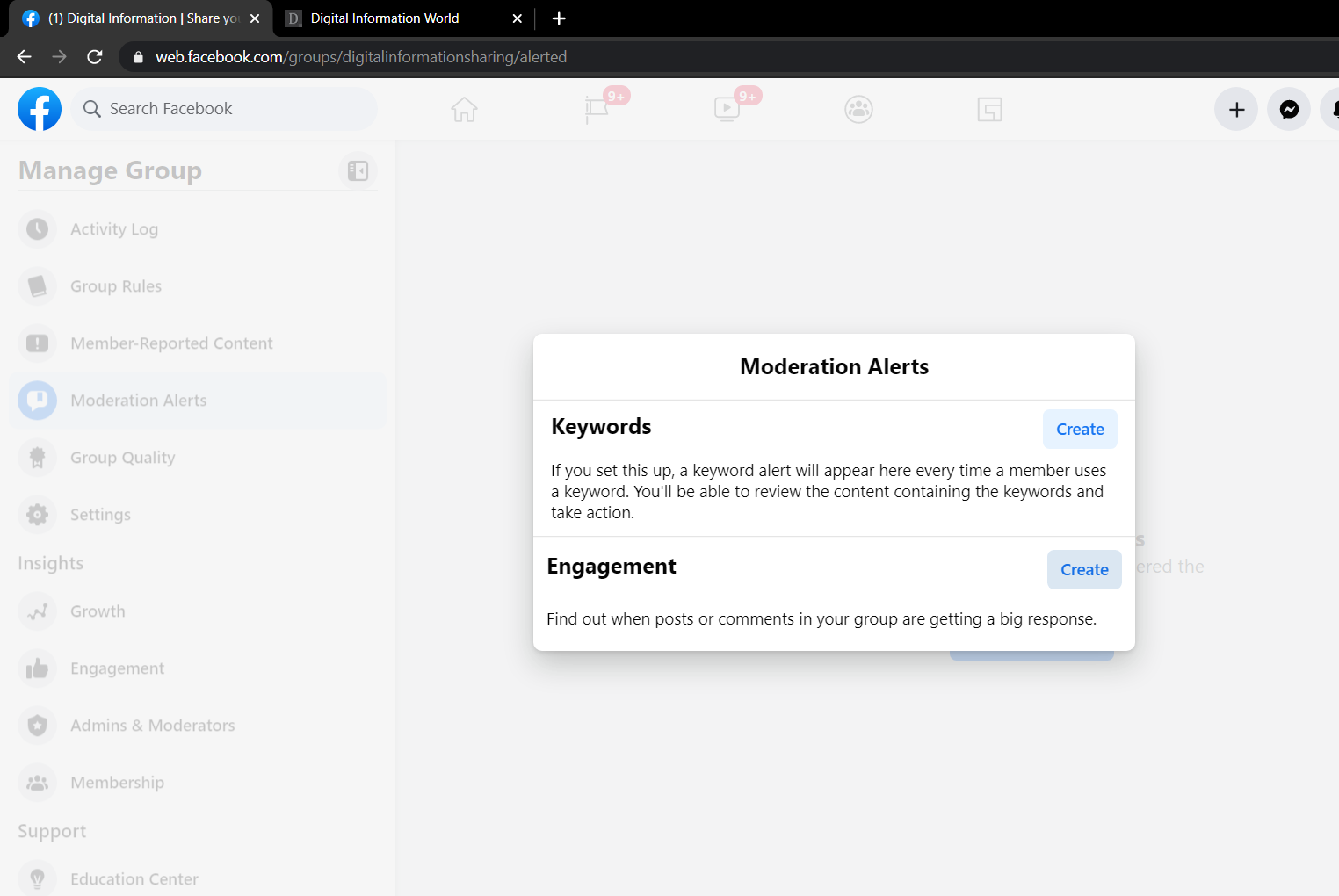Click the Moderation Alerts chat bubble icon
The image size is (1339, 896).
(37, 400)
